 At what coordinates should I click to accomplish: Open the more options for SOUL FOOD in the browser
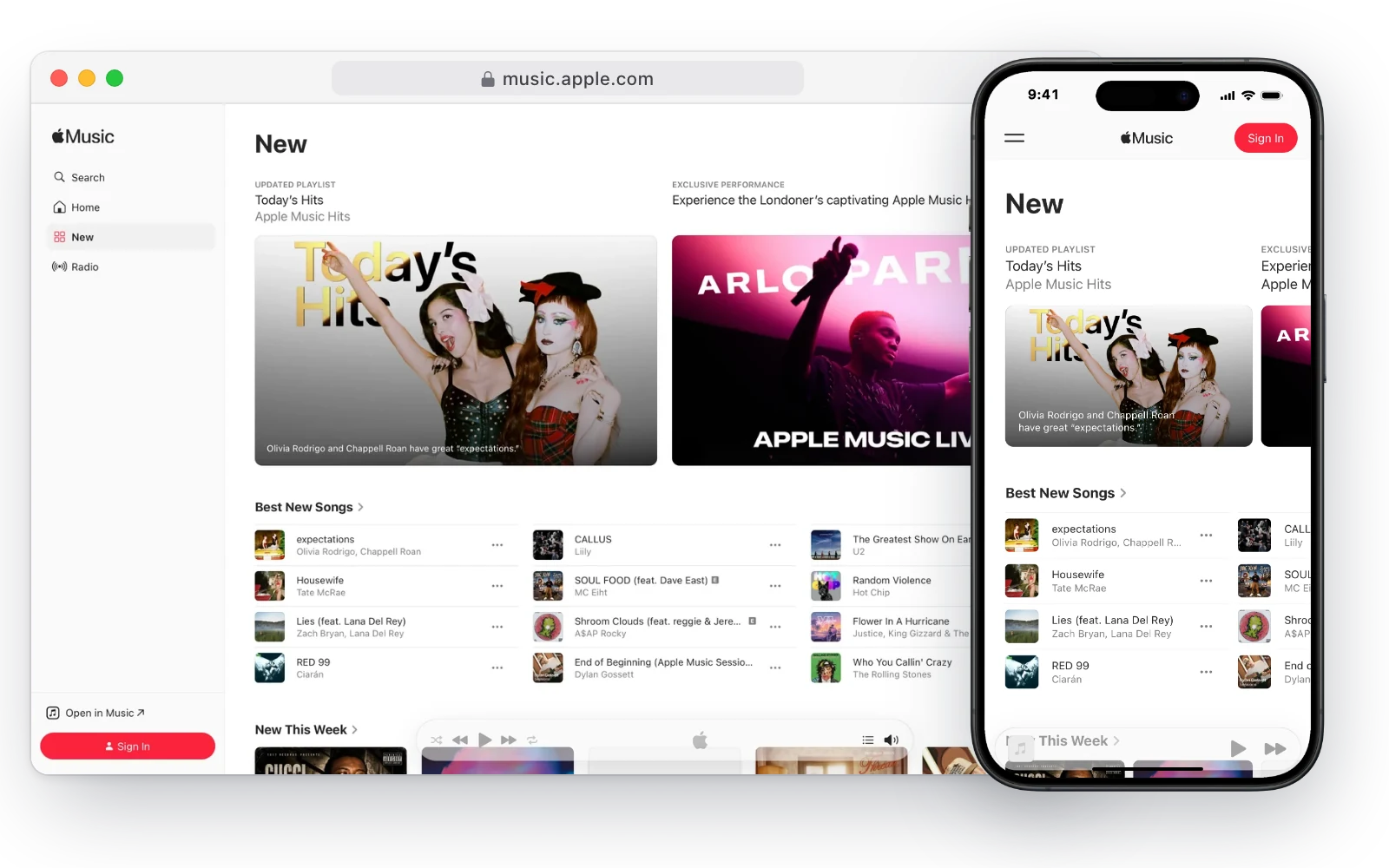775,586
